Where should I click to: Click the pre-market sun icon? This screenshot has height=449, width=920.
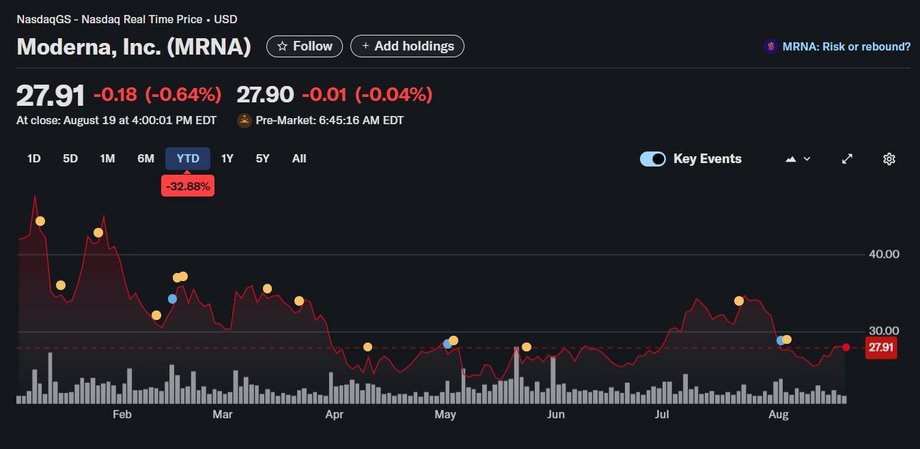pos(244,121)
